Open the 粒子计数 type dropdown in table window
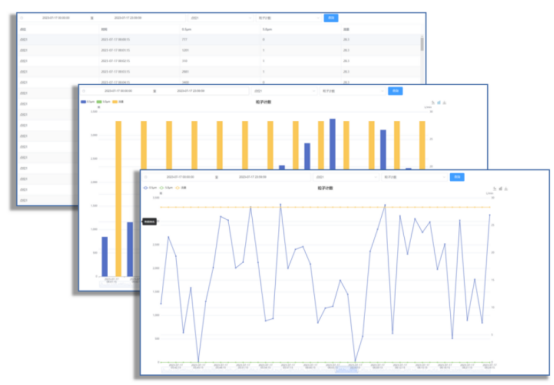Viewport: 554px width, 385px height. click(x=289, y=18)
